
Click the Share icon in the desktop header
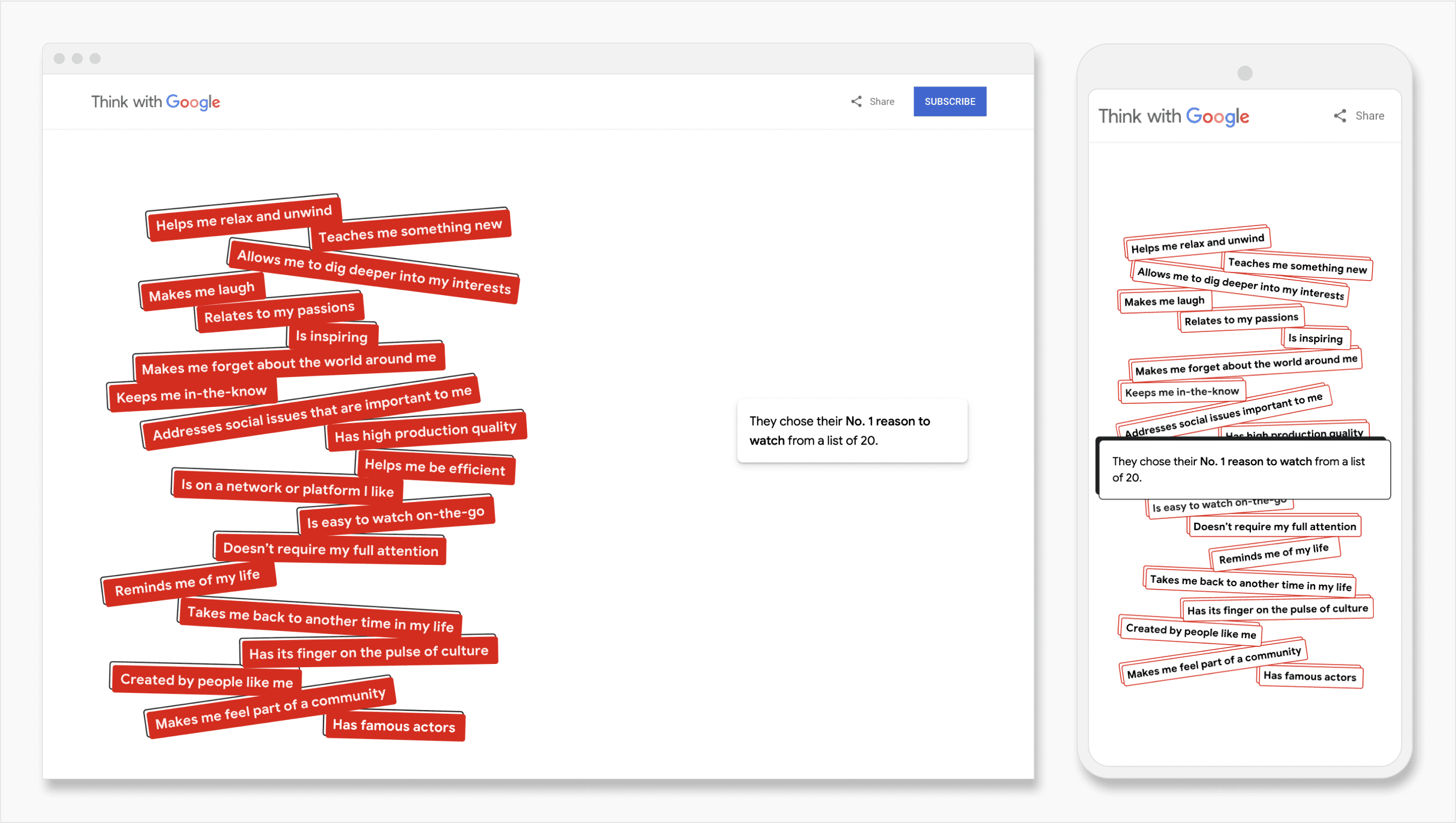tap(855, 101)
